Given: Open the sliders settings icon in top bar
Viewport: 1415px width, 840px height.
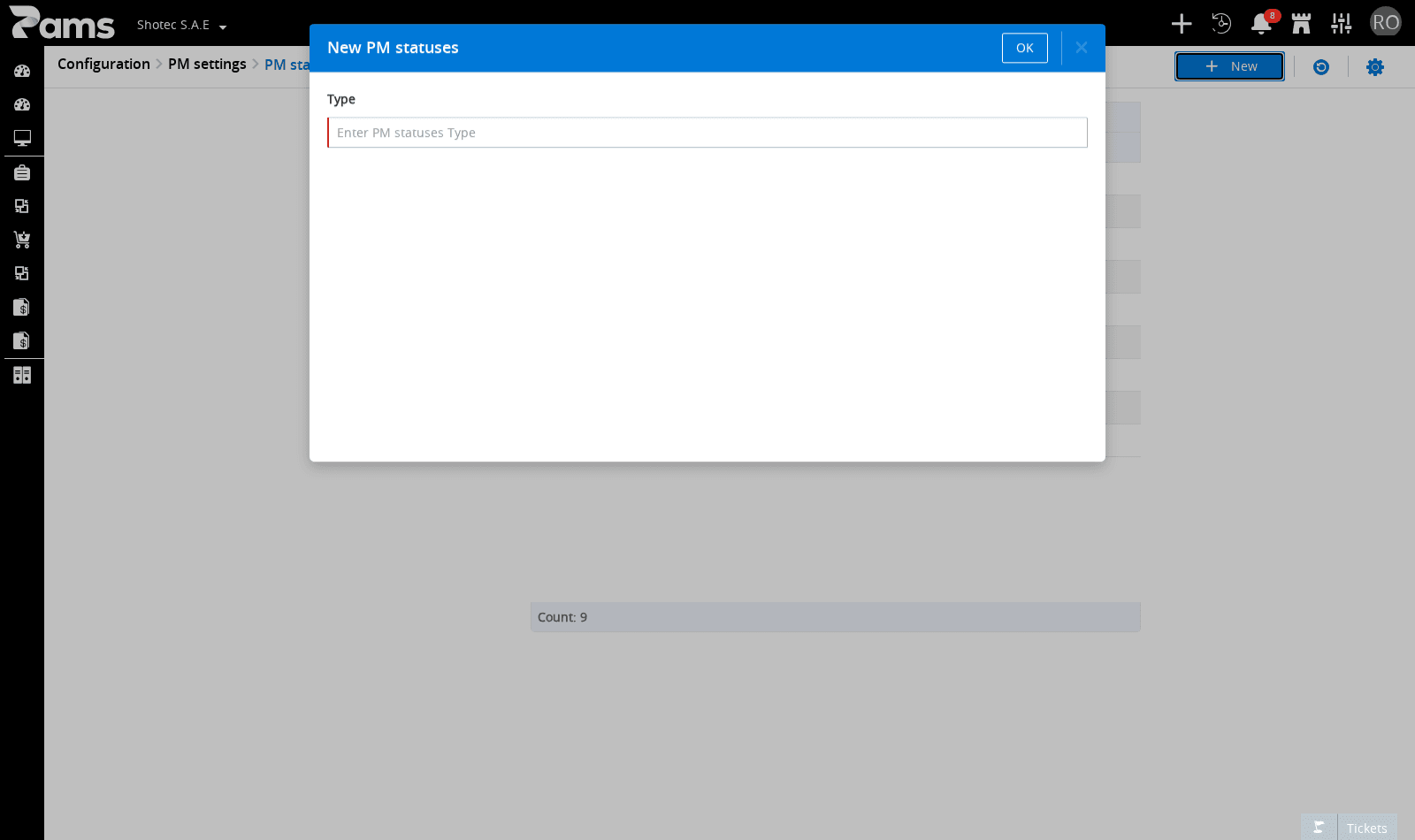Looking at the screenshot, I should click(1342, 24).
